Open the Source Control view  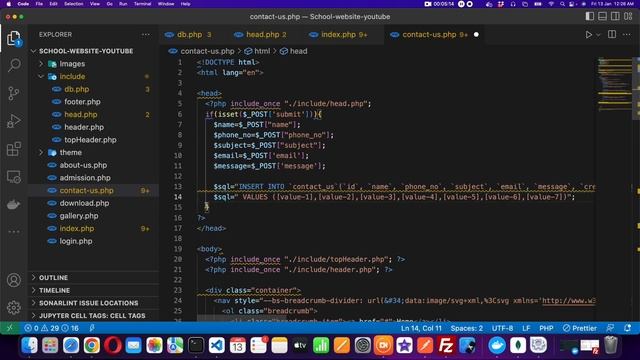(x=13, y=93)
